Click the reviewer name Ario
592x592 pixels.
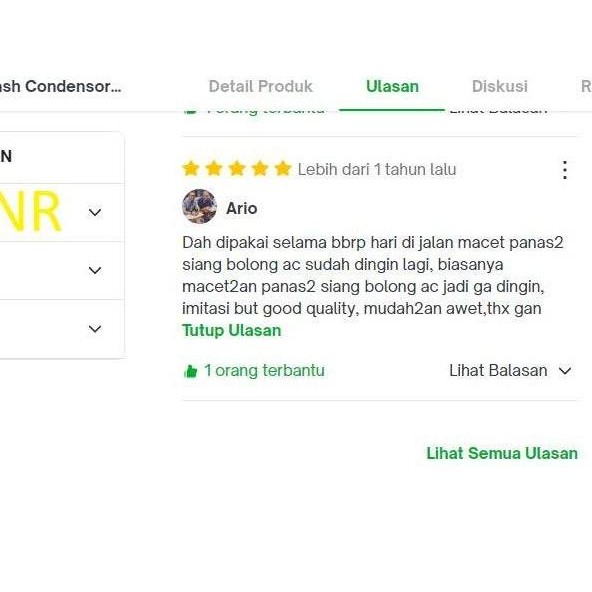pos(242,208)
